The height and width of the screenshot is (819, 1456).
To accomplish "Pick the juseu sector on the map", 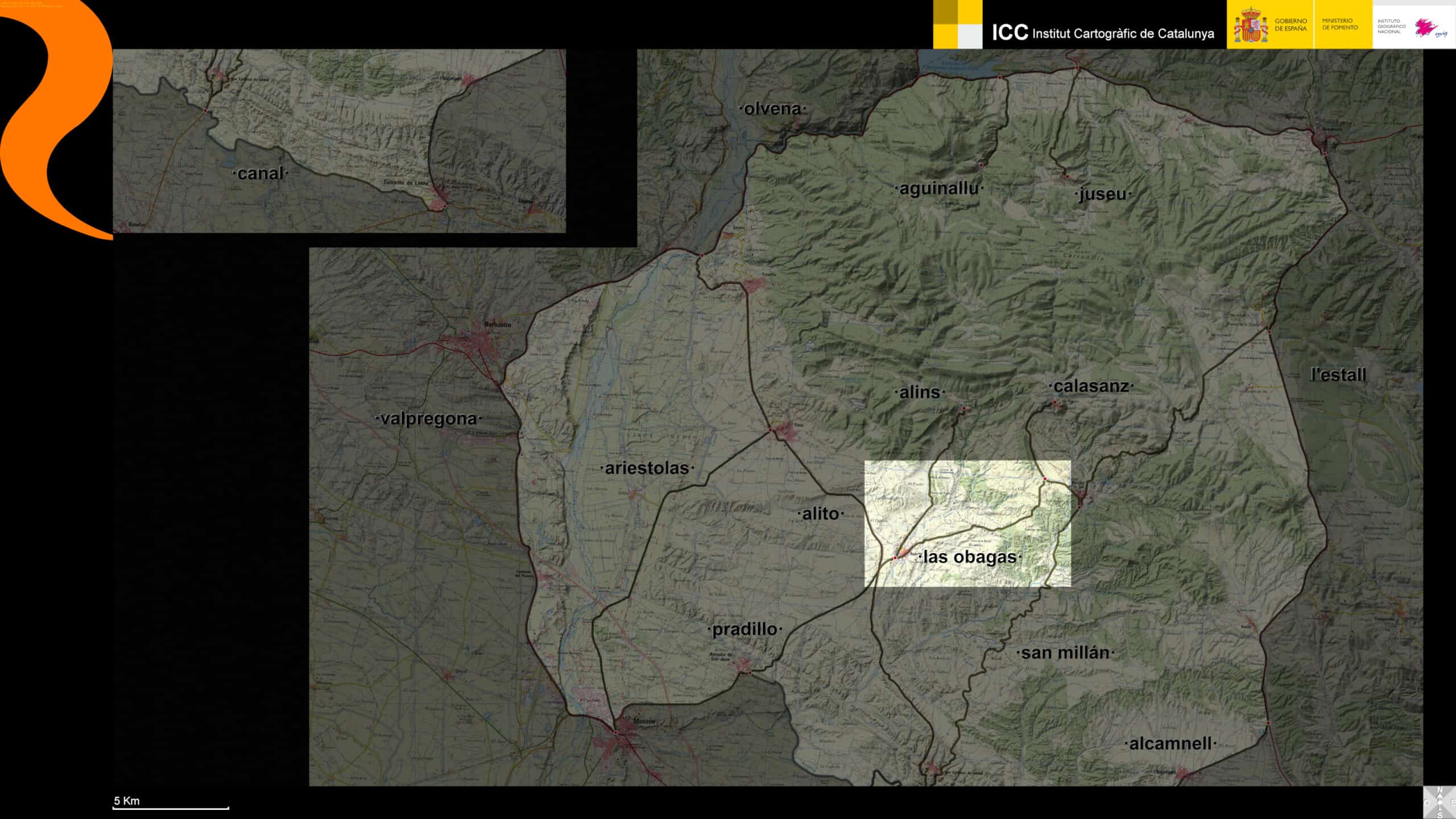I will click(1102, 194).
